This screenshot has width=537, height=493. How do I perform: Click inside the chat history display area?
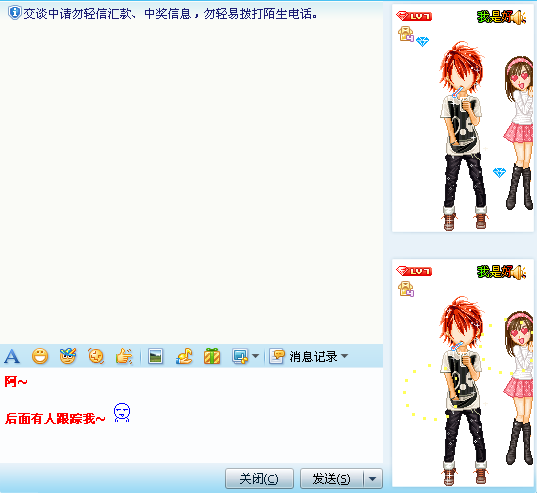coord(191,181)
